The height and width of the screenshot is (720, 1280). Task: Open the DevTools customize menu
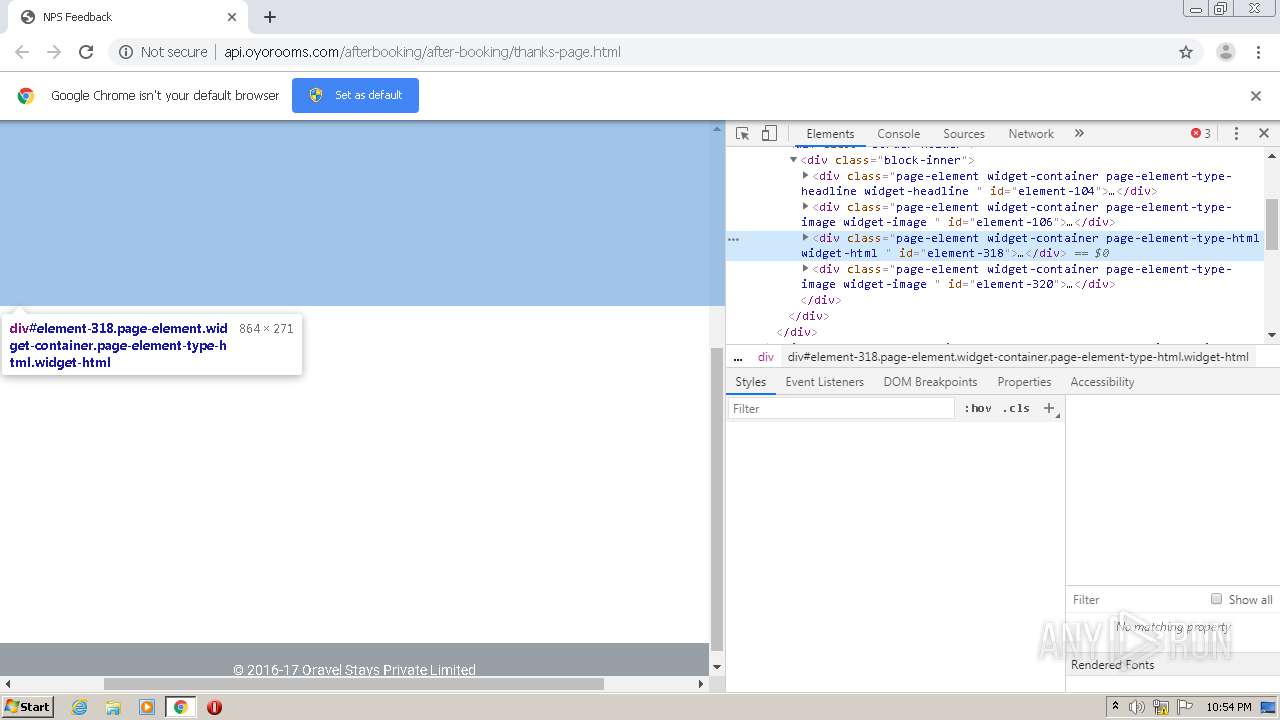[1236, 134]
